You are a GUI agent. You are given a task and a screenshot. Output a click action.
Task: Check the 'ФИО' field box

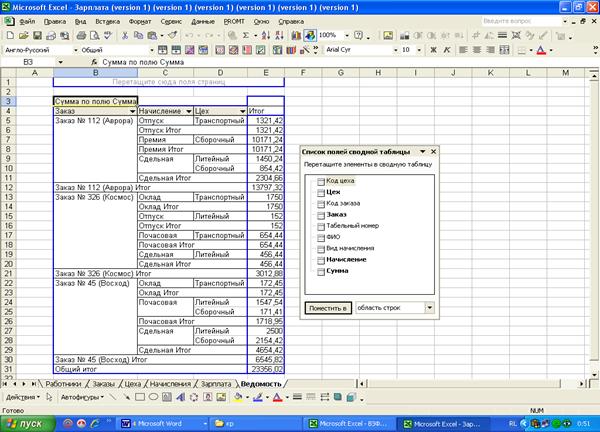click(320, 237)
